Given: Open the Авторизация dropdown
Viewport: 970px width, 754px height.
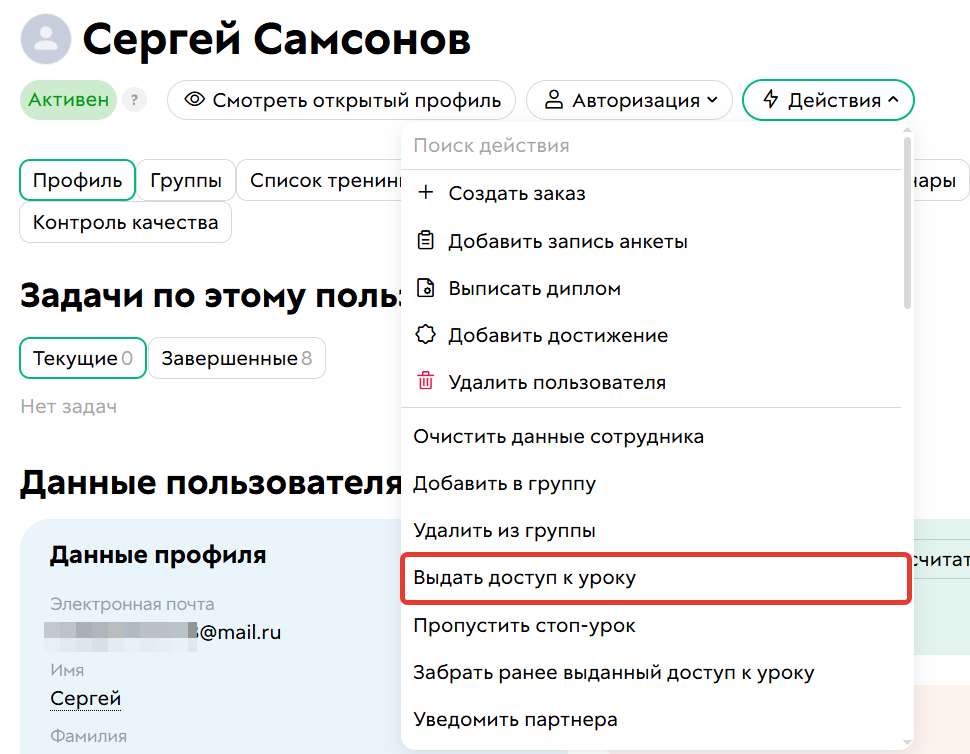Looking at the screenshot, I should [x=629, y=100].
